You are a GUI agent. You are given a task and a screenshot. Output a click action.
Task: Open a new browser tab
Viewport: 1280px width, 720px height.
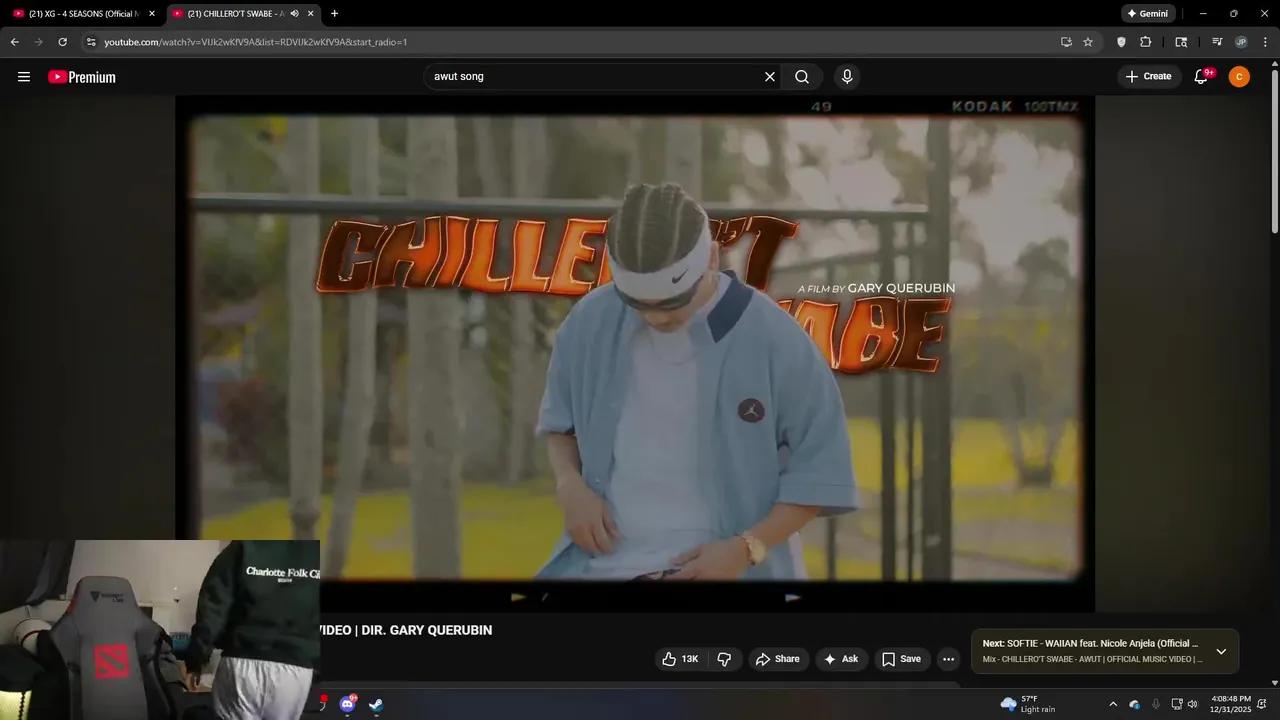click(x=334, y=14)
